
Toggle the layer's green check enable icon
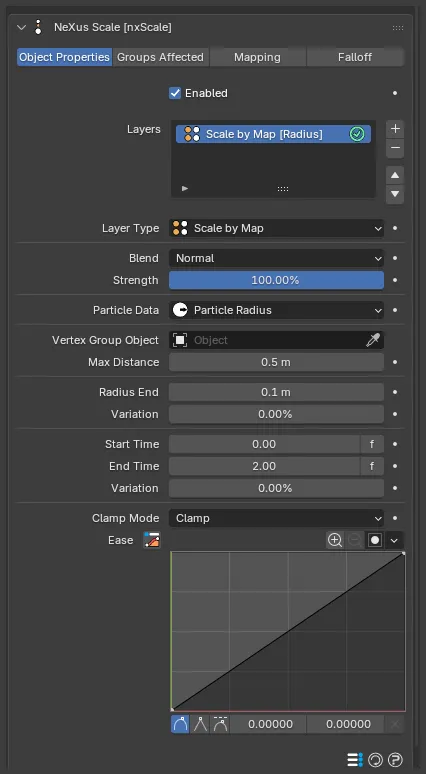356,134
